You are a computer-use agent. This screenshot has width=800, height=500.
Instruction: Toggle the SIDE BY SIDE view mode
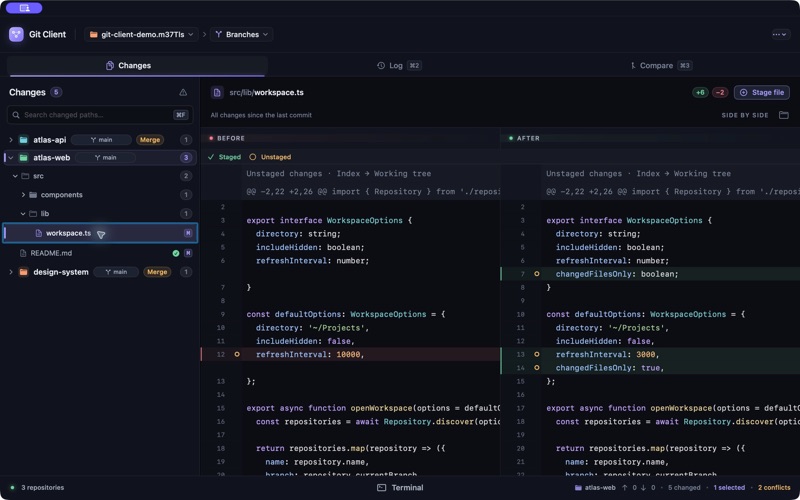pos(745,115)
